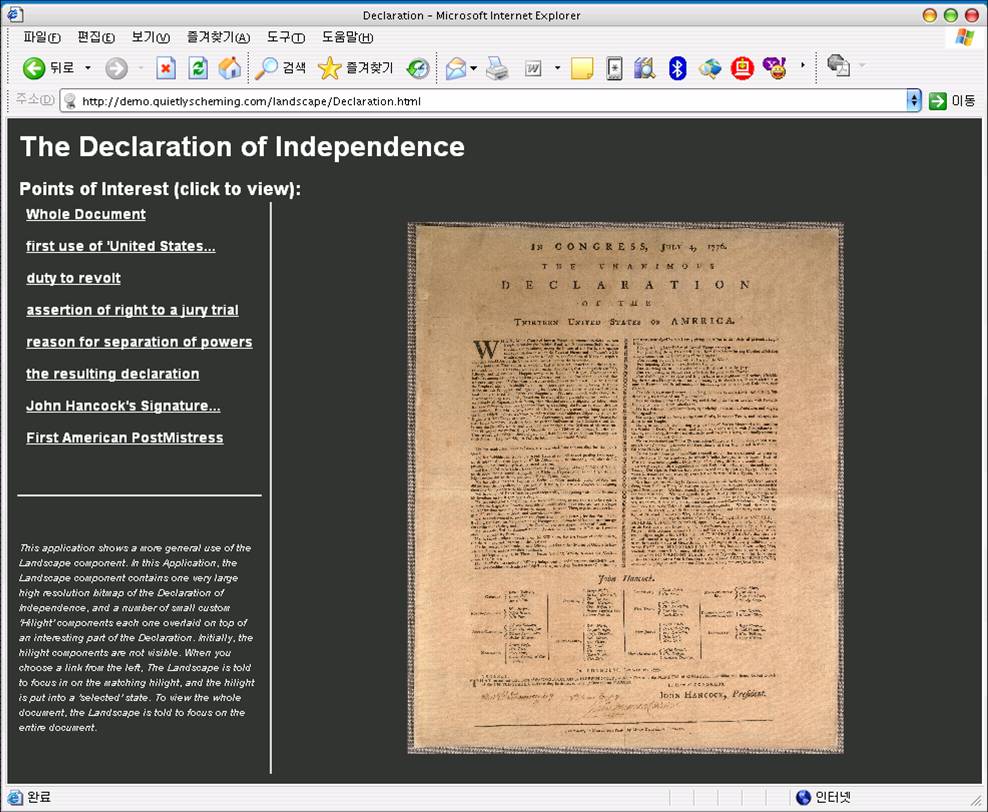988x812 pixels.
Task: Open the 파일(F) File menu
Action: 42,37
